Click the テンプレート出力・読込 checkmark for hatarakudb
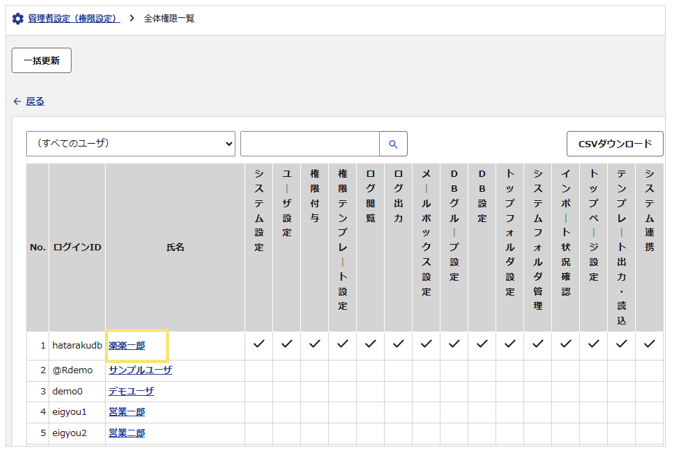This screenshot has width=677, height=457. pos(622,344)
